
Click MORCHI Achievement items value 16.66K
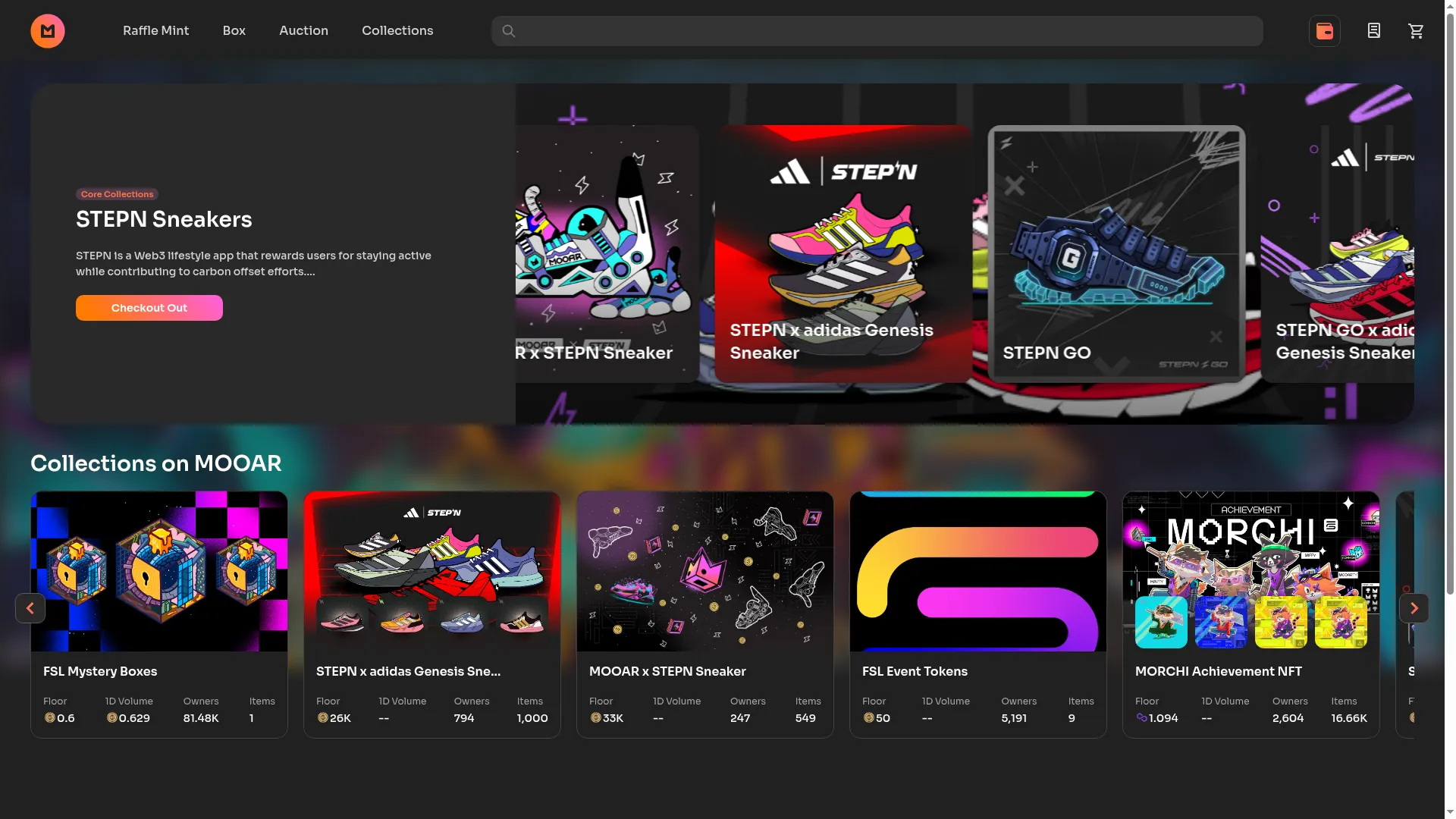(x=1349, y=718)
